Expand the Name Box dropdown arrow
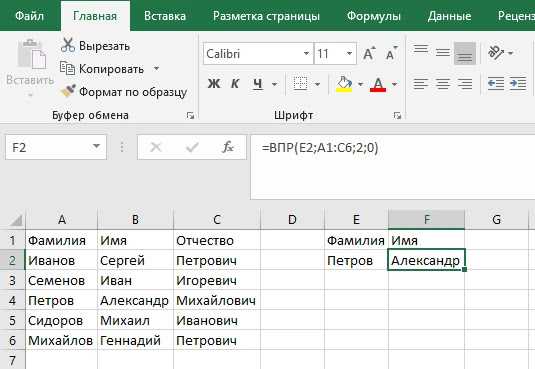The height and width of the screenshot is (369, 535). 96,147
